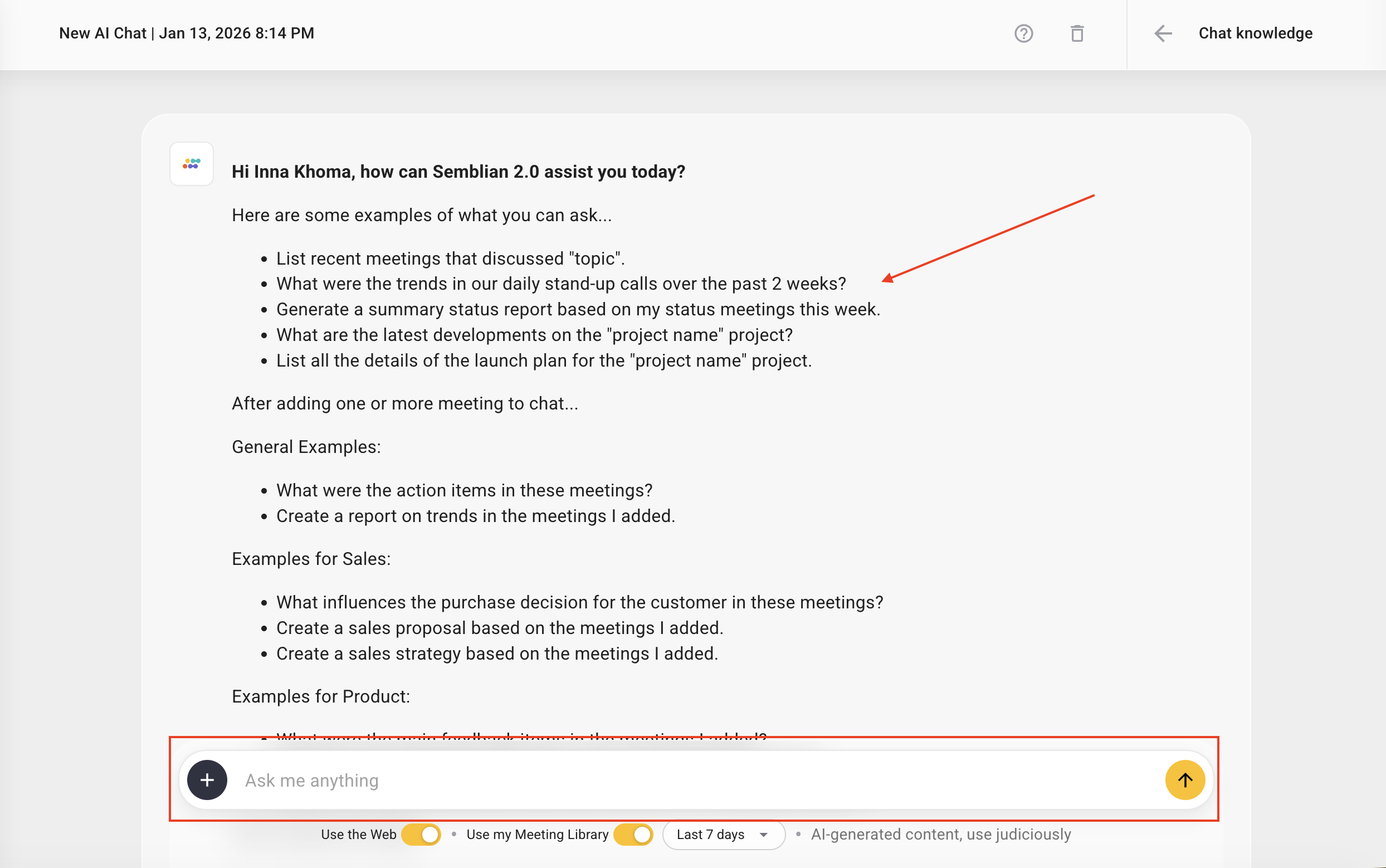This screenshot has height=868, width=1386.
Task: Click the Semblian logo avatar
Action: (192, 164)
